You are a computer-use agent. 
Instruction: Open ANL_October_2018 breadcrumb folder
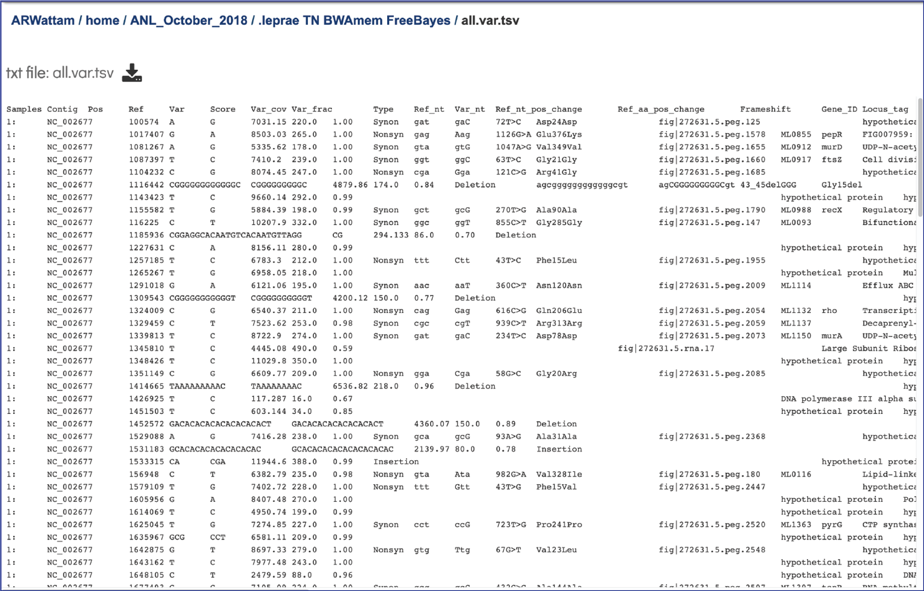pos(189,21)
